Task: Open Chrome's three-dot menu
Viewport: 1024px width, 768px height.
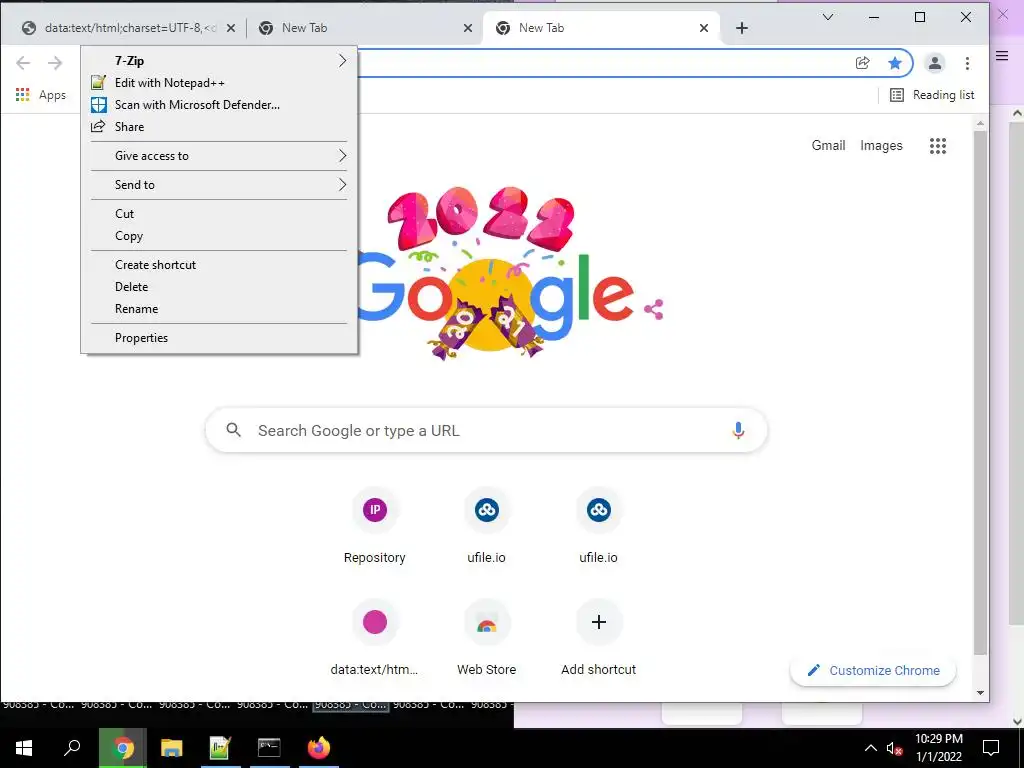Action: (967, 63)
